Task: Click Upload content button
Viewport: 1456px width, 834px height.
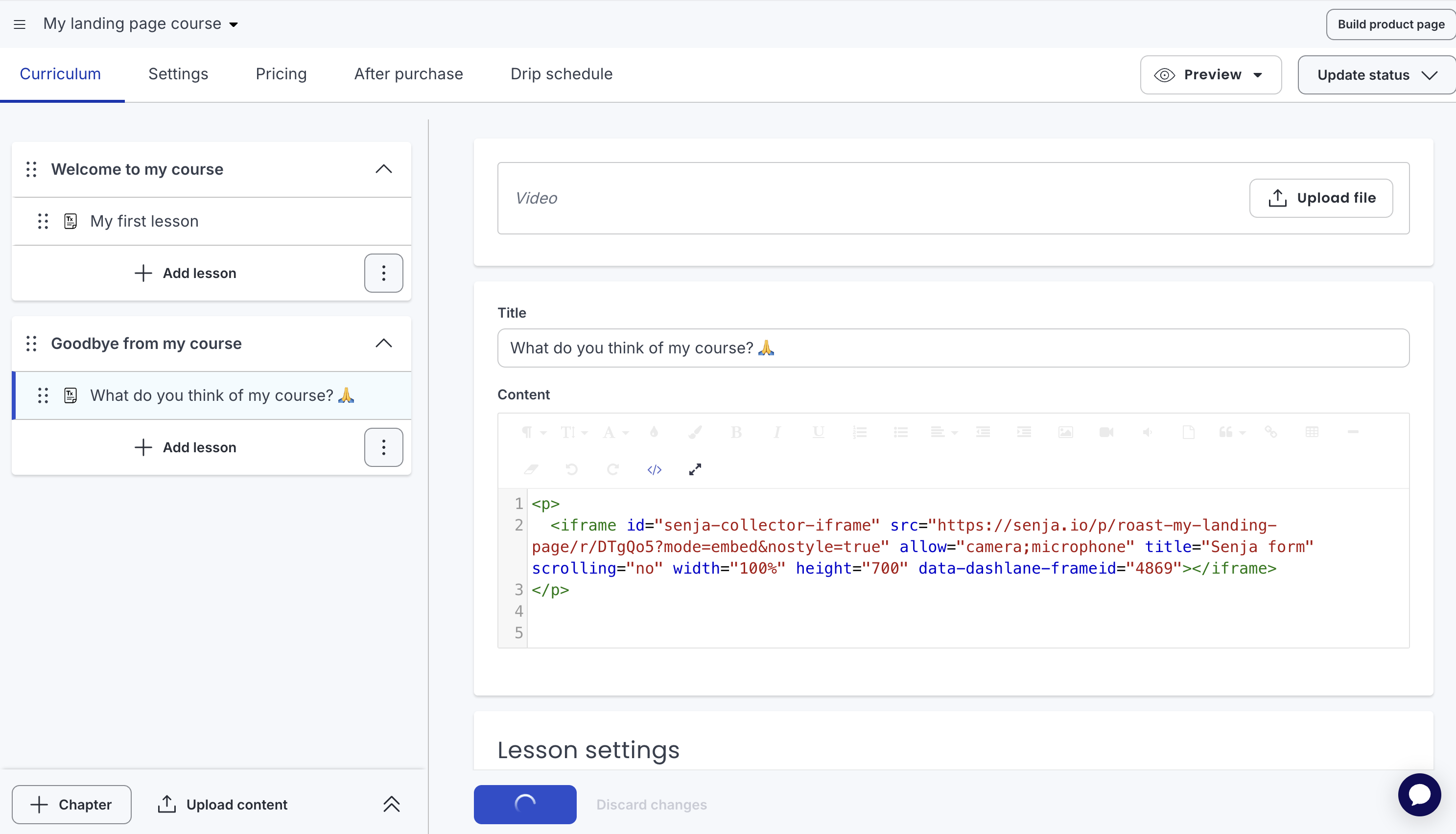Action: click(x=223, y=805)
